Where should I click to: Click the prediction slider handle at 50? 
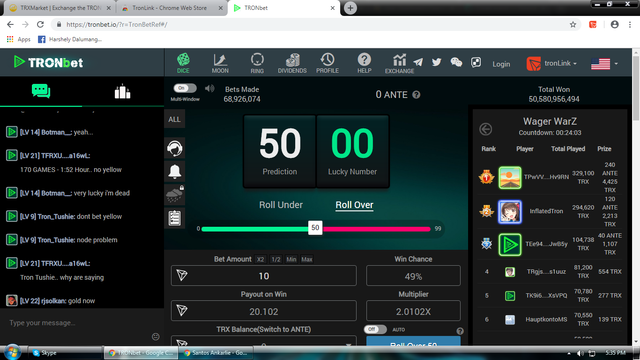click(x=315, y=228)
